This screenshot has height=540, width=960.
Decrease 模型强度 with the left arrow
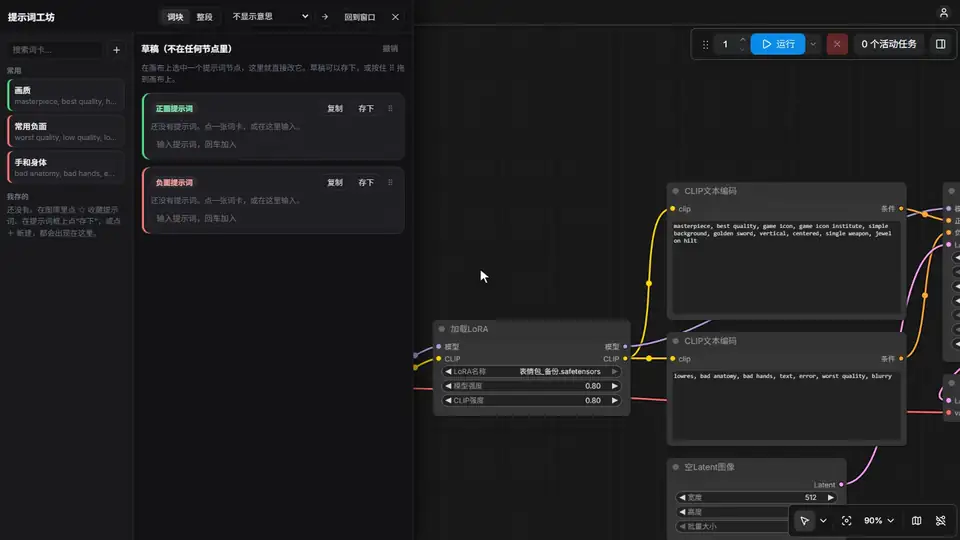point(448,386)
